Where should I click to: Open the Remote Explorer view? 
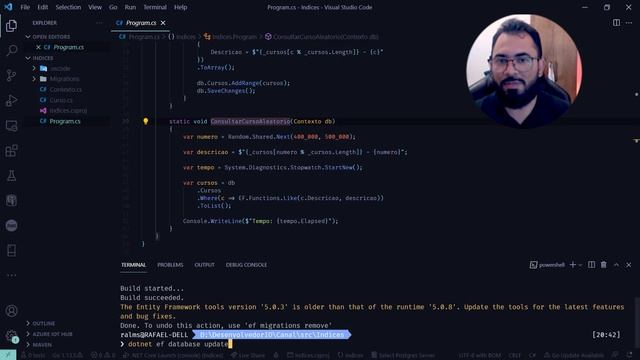tap(11, 126)
